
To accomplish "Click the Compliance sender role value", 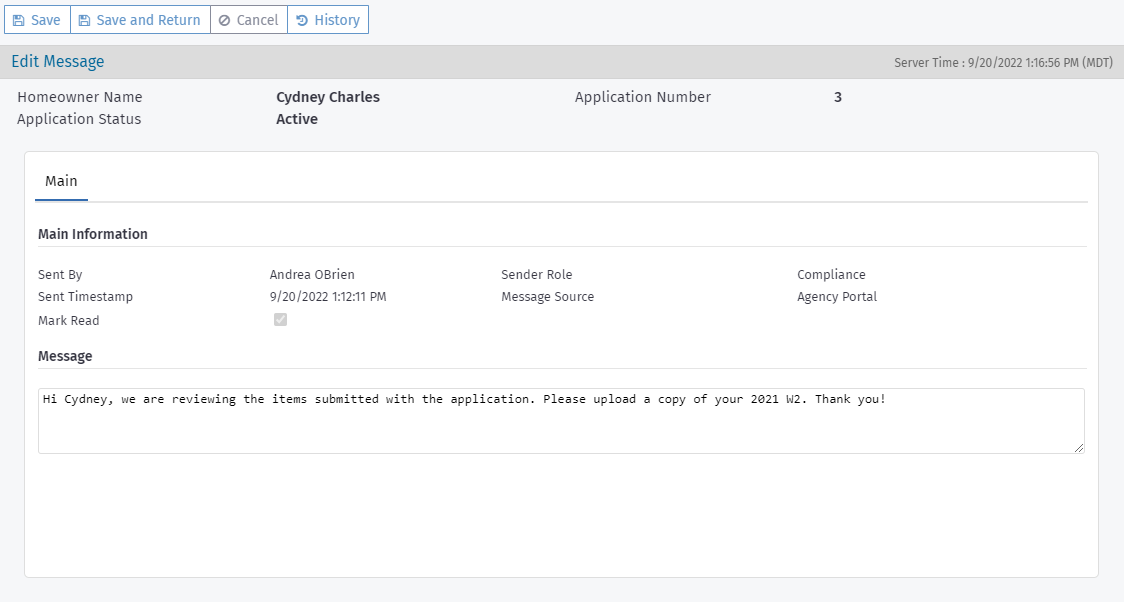I will coord(831,274).
